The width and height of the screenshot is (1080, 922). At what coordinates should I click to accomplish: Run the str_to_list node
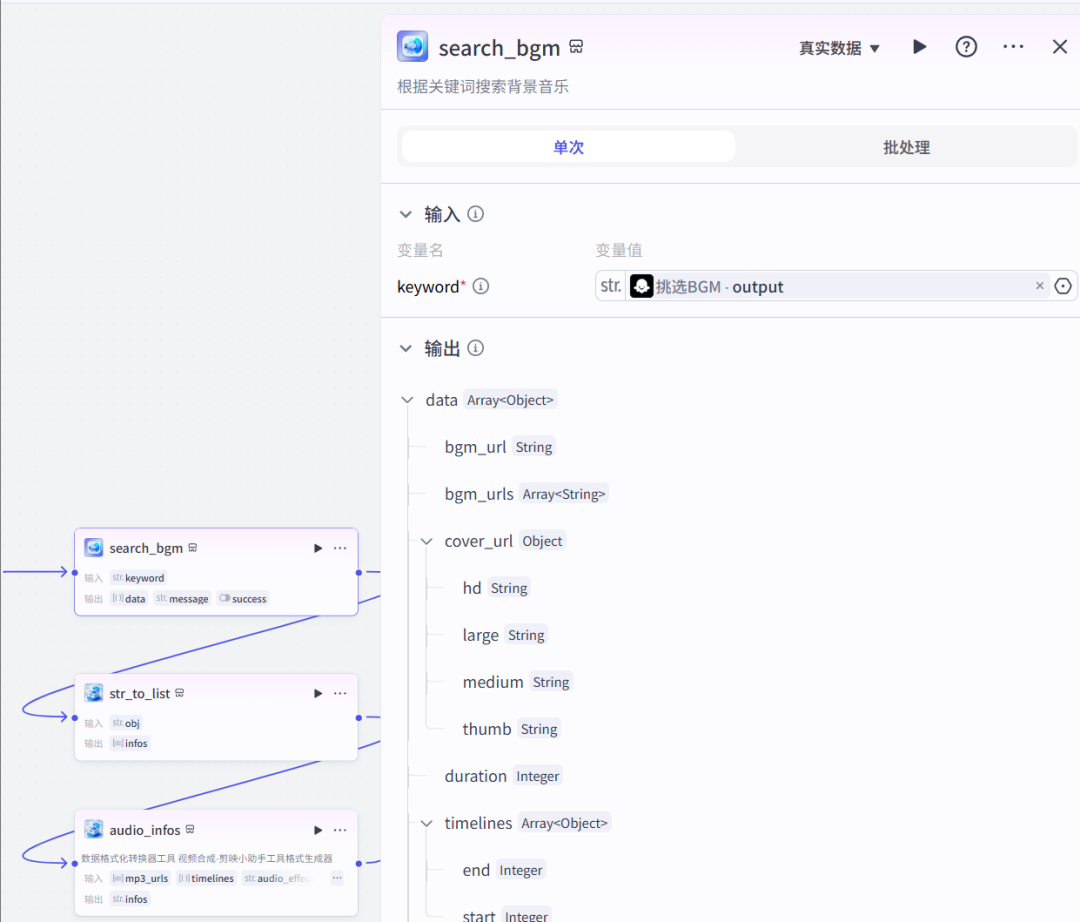click(318, 693)
